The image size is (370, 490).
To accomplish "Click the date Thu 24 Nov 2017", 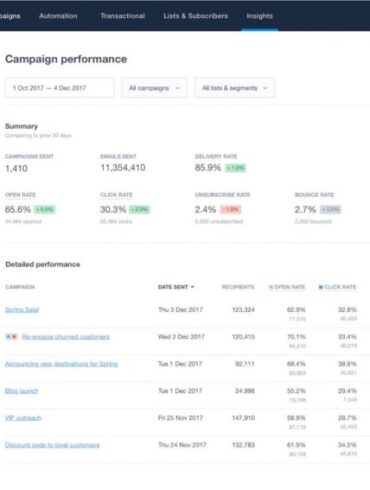I will [182, 445].
